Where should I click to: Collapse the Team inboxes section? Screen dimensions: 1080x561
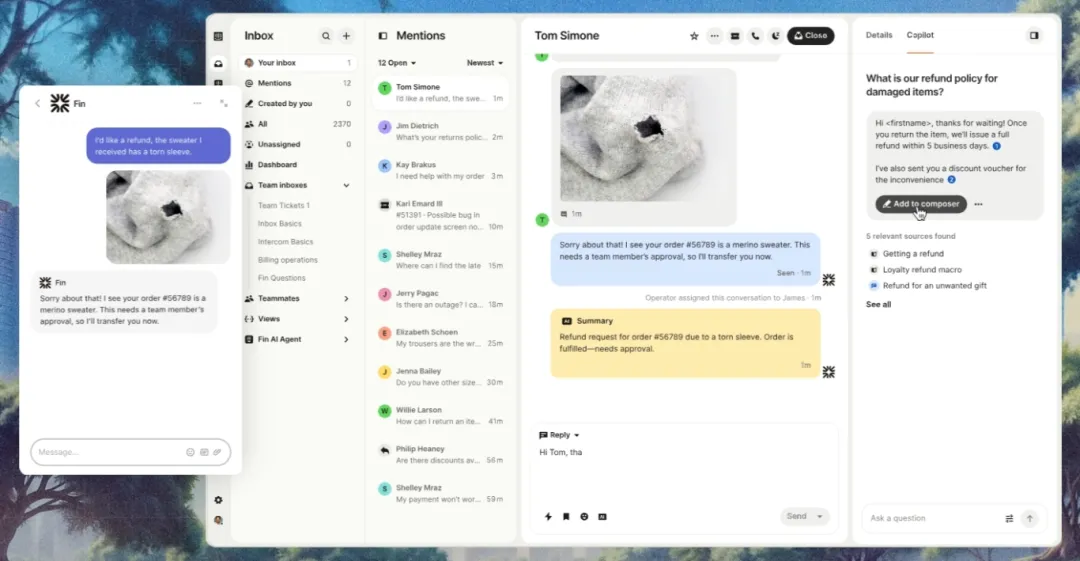tap(346, 185)
